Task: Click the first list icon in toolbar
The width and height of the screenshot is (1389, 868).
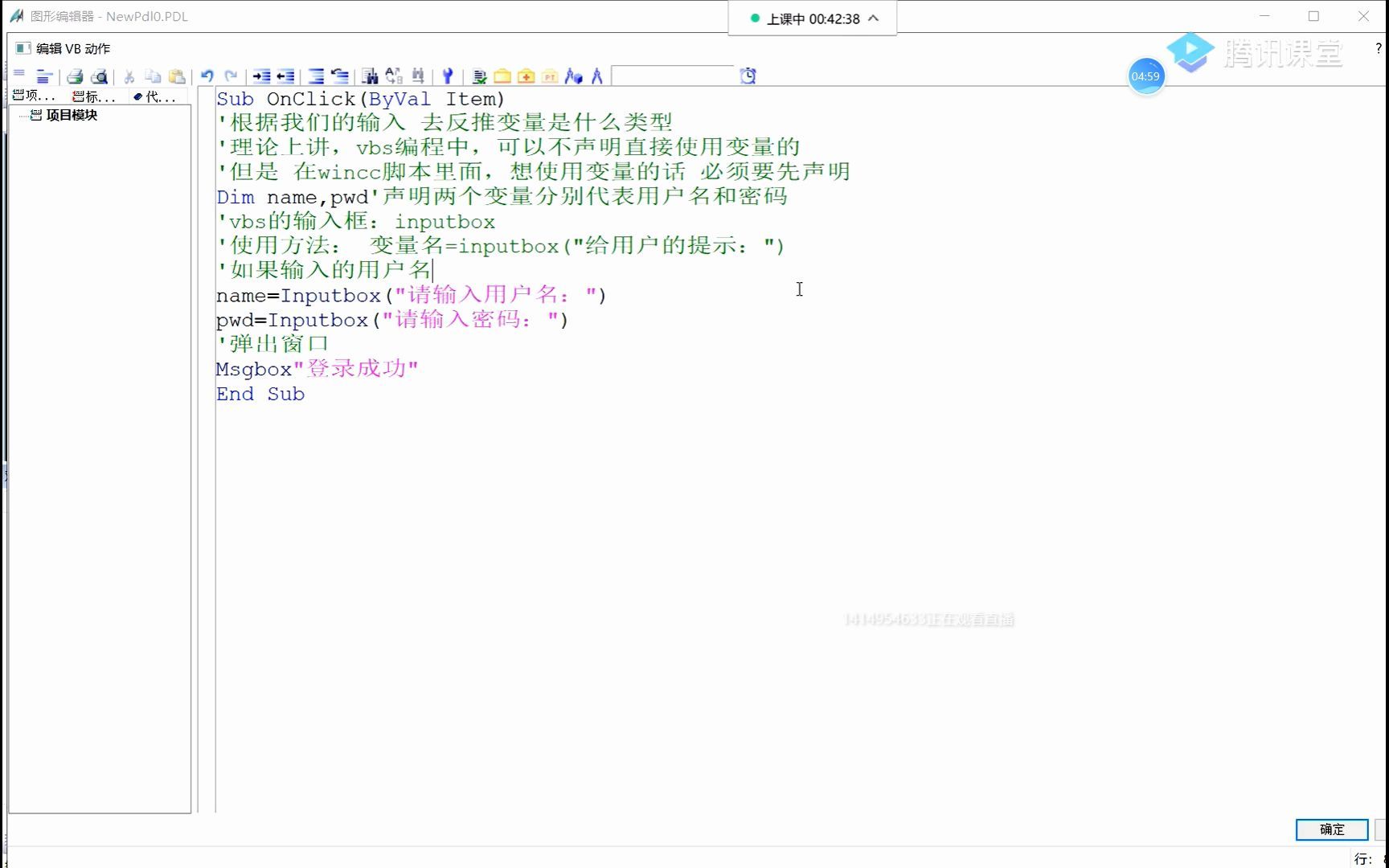Action: click(19, 76)
